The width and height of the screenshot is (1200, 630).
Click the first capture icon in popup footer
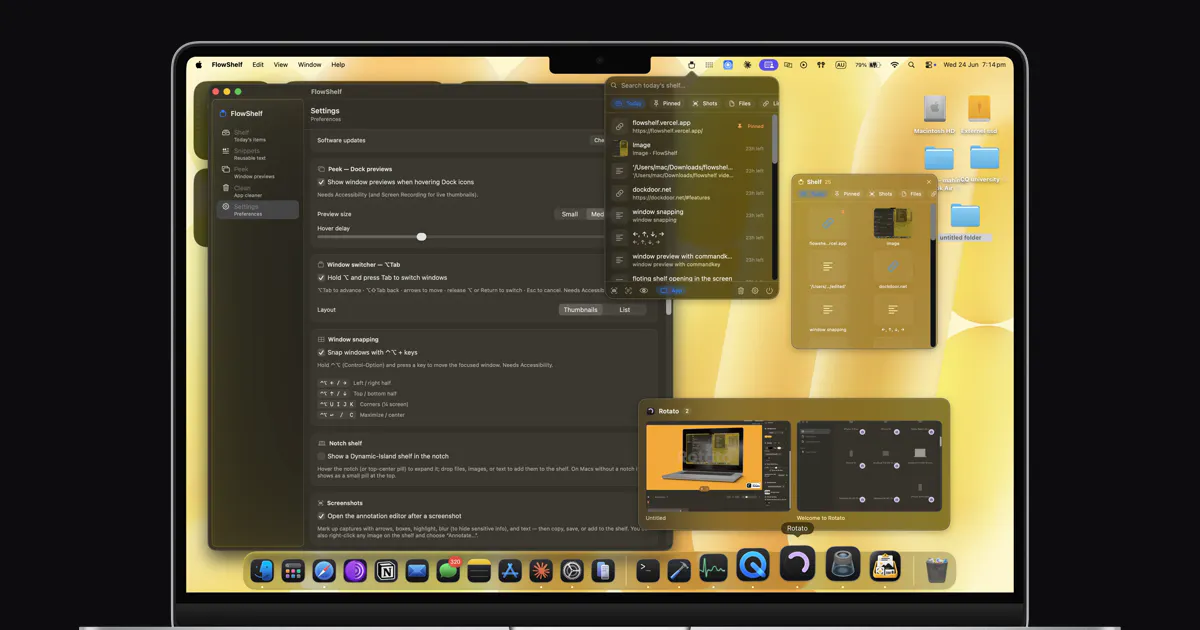pos(614,291)
